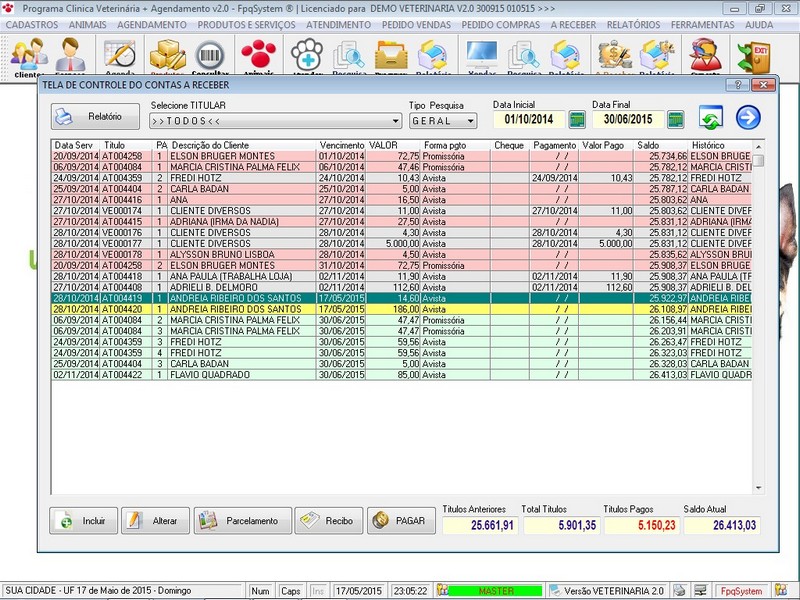
Task: Click the blue right-arrow icon
Action: click(748, 118)
